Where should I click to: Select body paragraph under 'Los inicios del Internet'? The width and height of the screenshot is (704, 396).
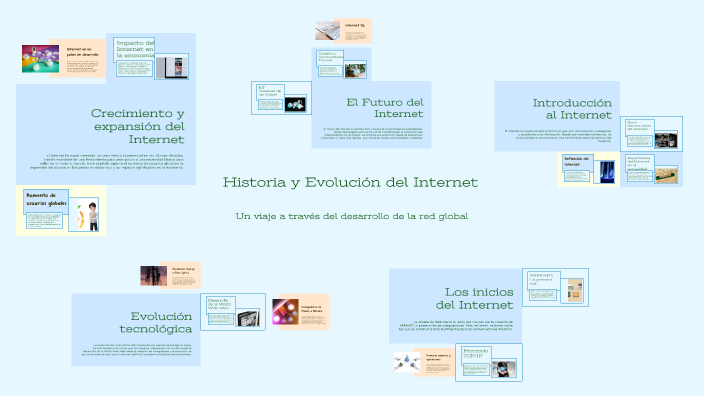[x=456, y=326]
